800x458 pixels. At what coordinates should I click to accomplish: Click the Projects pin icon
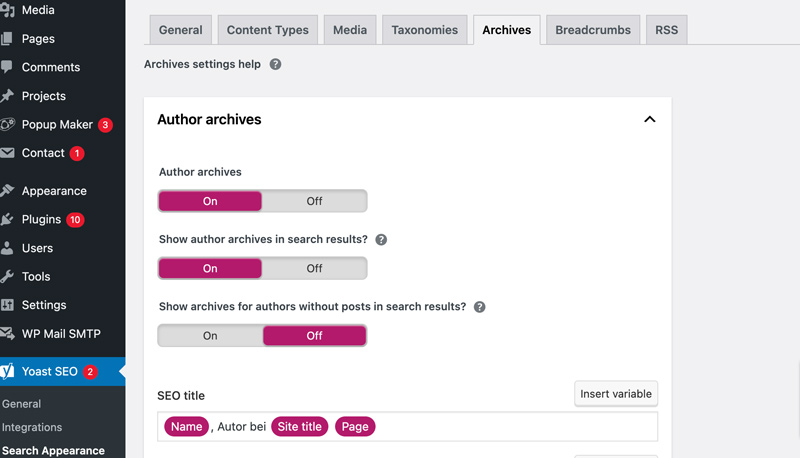click(x=7, y=95)
